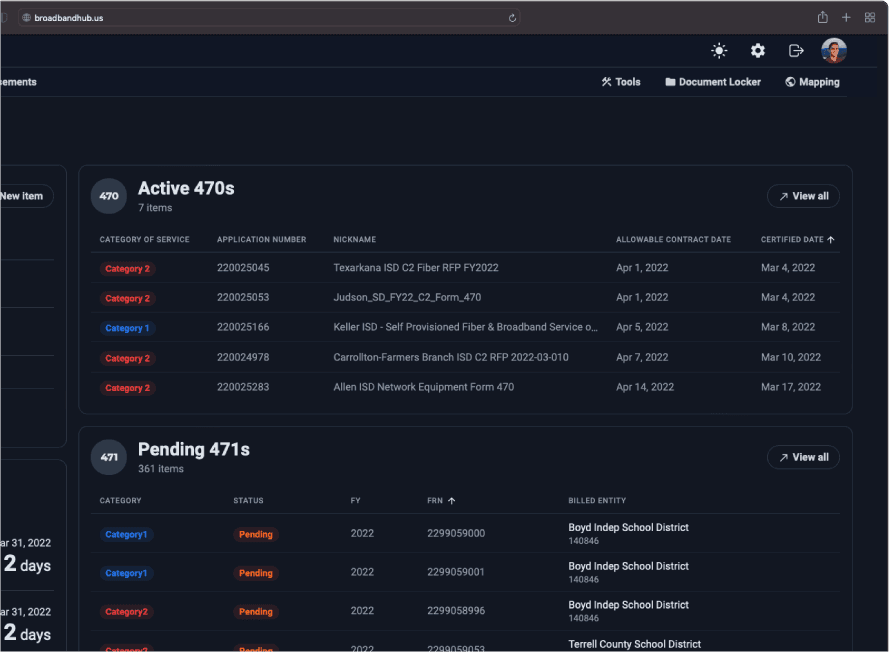
Task: Open the Texarkana ISD C2 Fiber RFP row
Action: pos(415,268)
